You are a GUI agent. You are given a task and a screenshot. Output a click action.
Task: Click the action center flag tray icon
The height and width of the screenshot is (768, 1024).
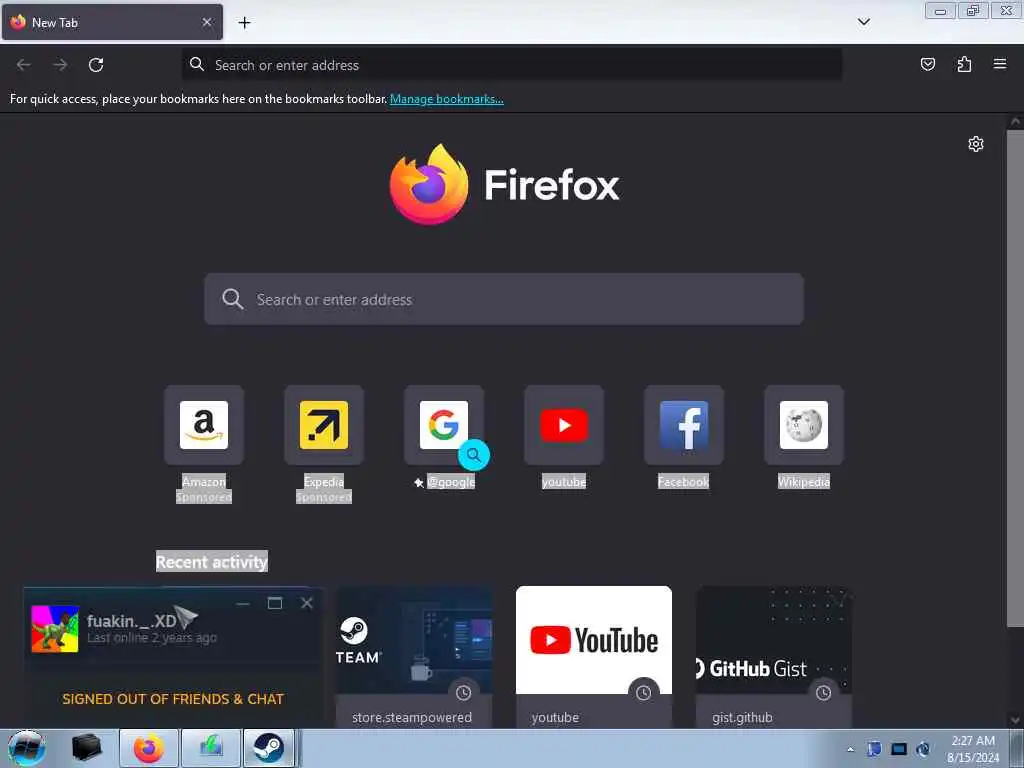(874, 749)
